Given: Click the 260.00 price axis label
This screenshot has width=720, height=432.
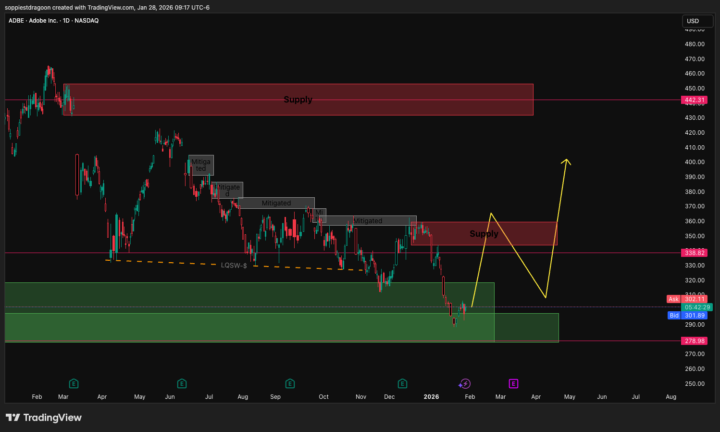Looking at the screenshot, I should (x=694, y=369).
